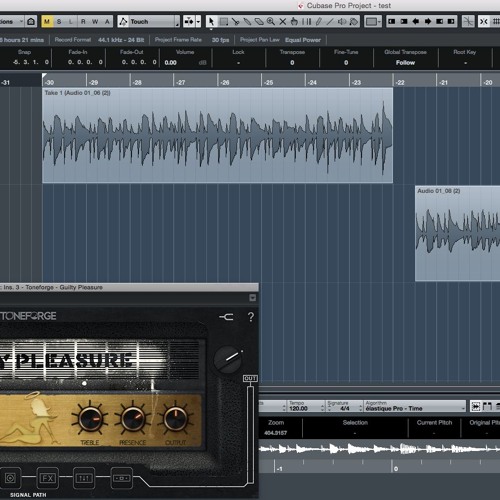Click the Nudge Start Left button

pos(392,22)
